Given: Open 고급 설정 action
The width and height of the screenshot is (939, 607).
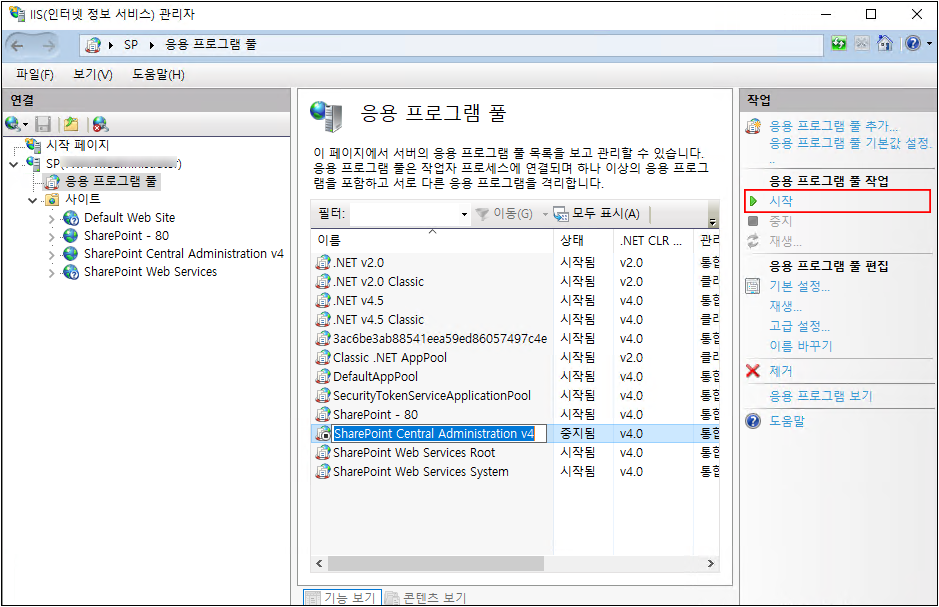Looking at the screenshot, I should click(799, 326).
